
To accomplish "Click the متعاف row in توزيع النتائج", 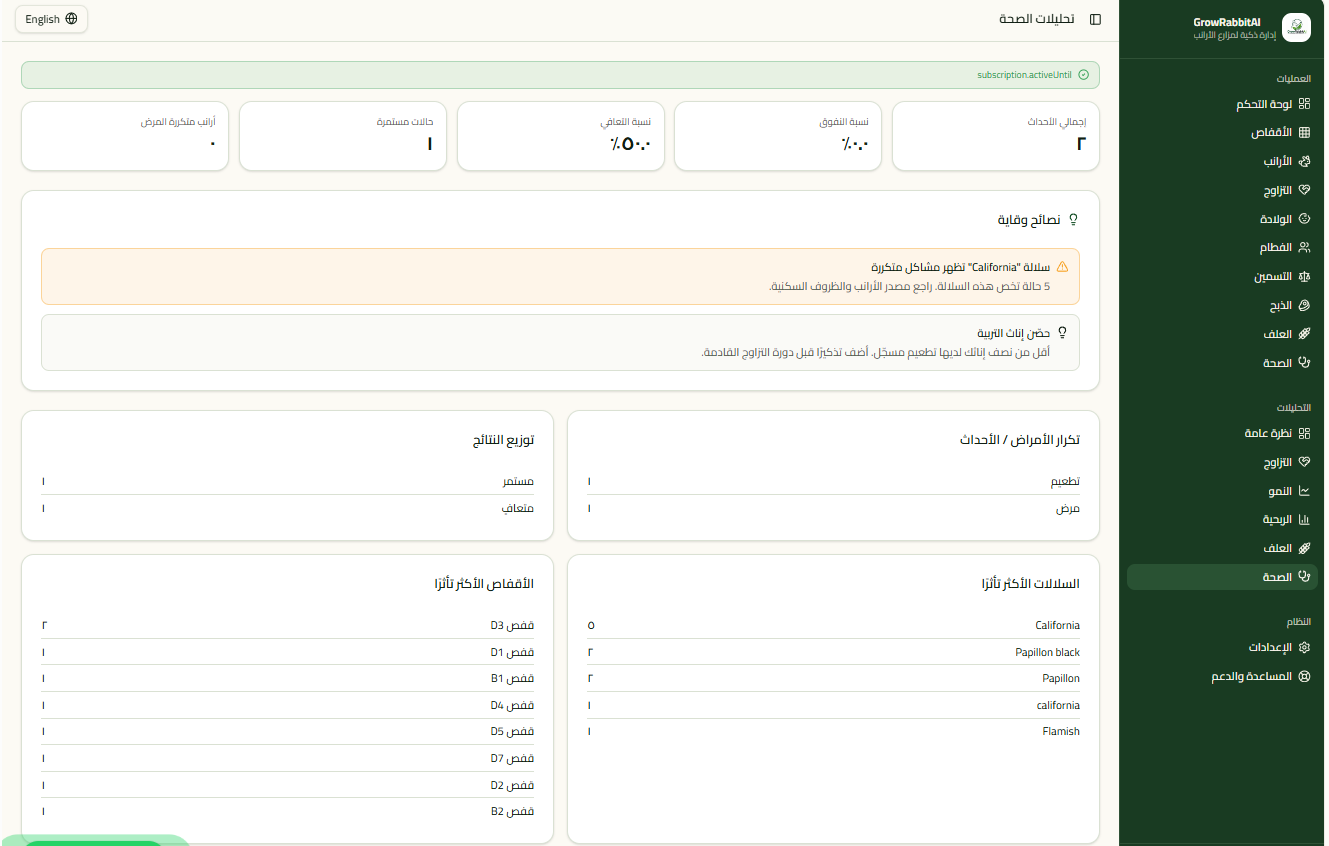I will [288, 509].
